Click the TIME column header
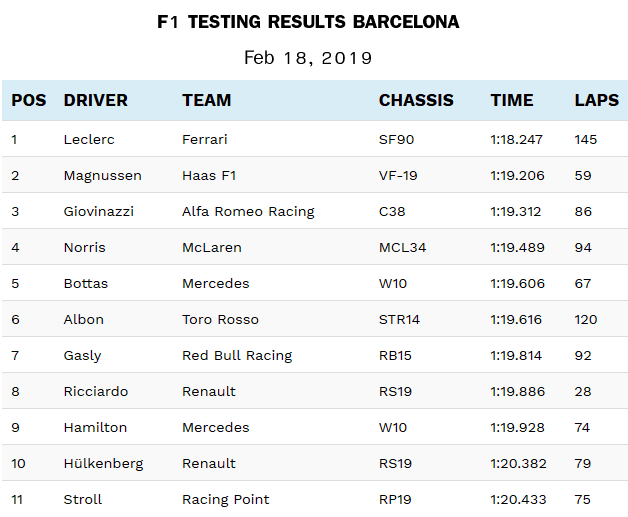This screenshot has height=517, width=628. [x=512, y=100]
